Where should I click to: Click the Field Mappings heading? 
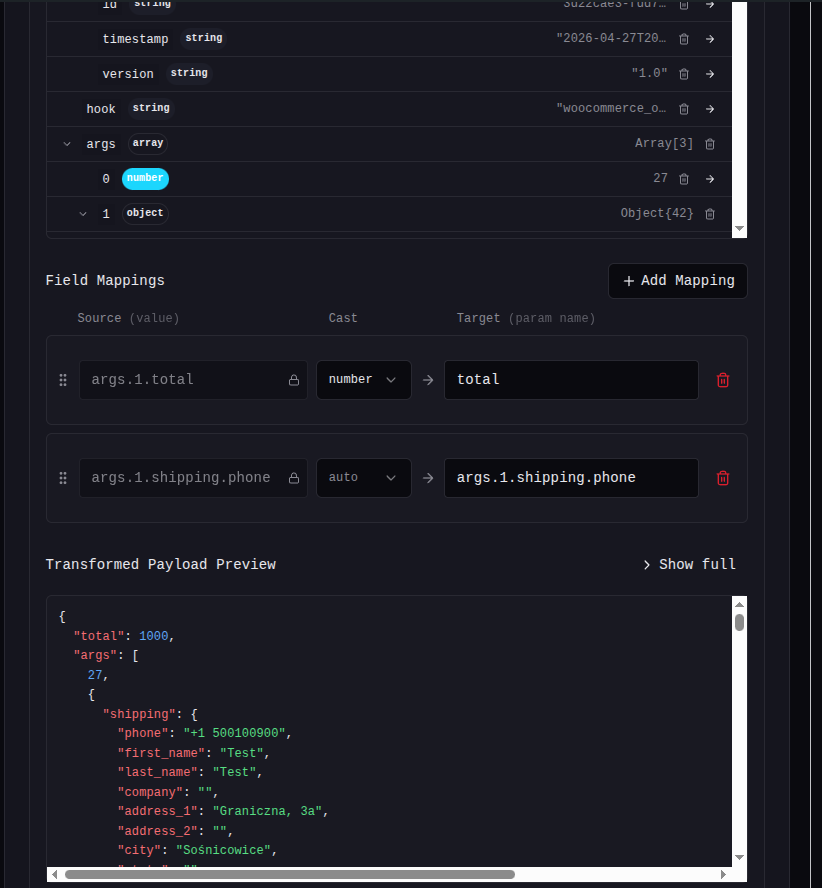click(105, 281)
